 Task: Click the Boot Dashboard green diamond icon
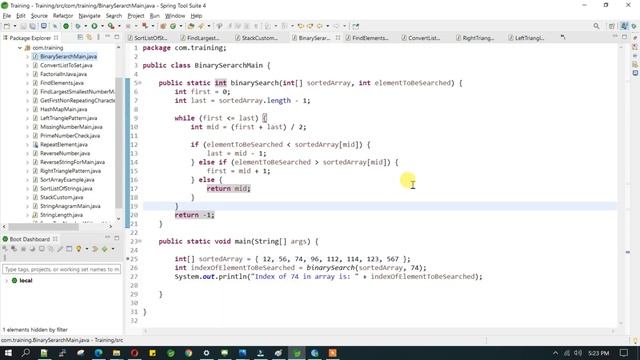tap(104, 249)
